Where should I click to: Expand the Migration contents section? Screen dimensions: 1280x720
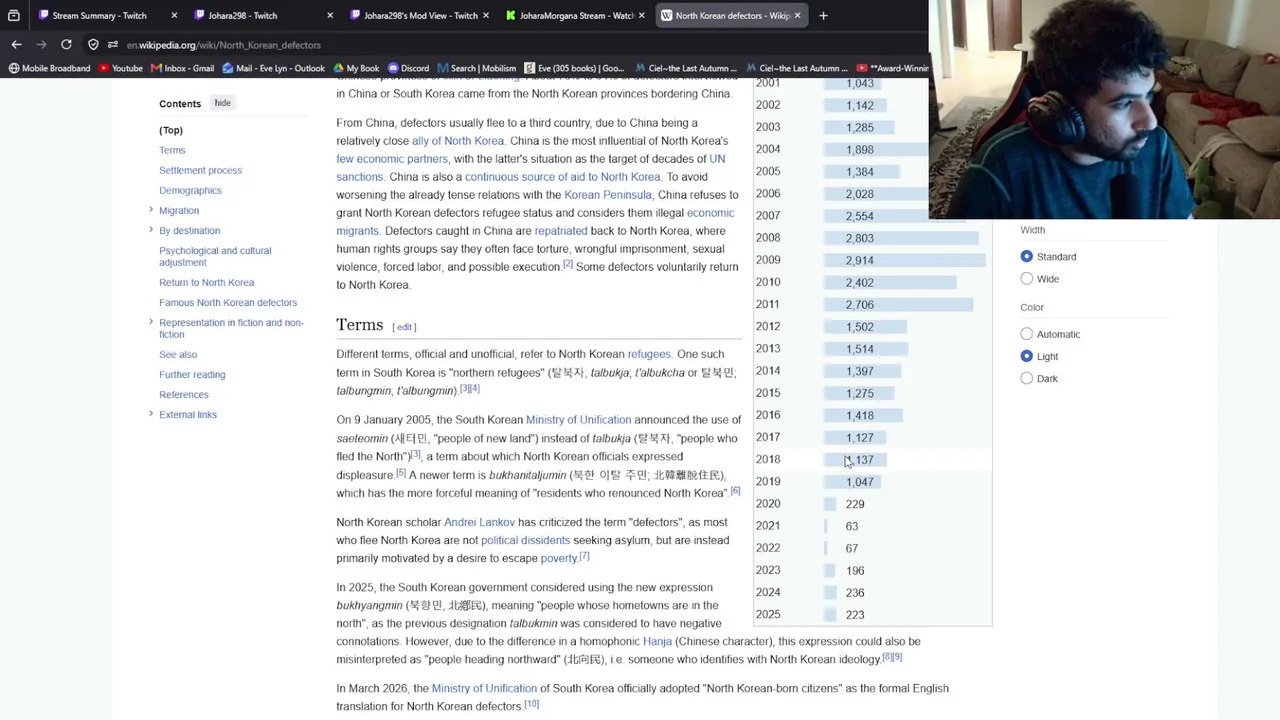(x=151, y=209)
